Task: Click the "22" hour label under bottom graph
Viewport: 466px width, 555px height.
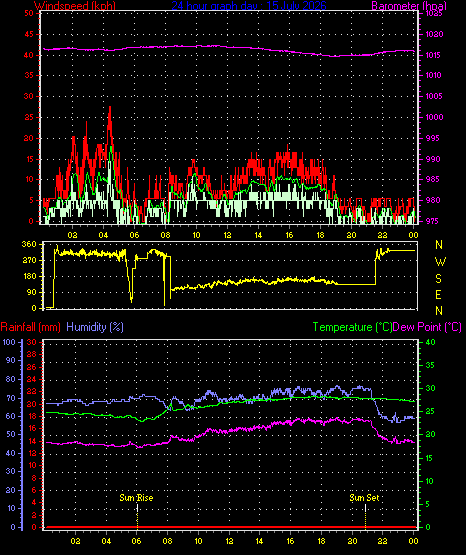Action: (x=382, y=541)
